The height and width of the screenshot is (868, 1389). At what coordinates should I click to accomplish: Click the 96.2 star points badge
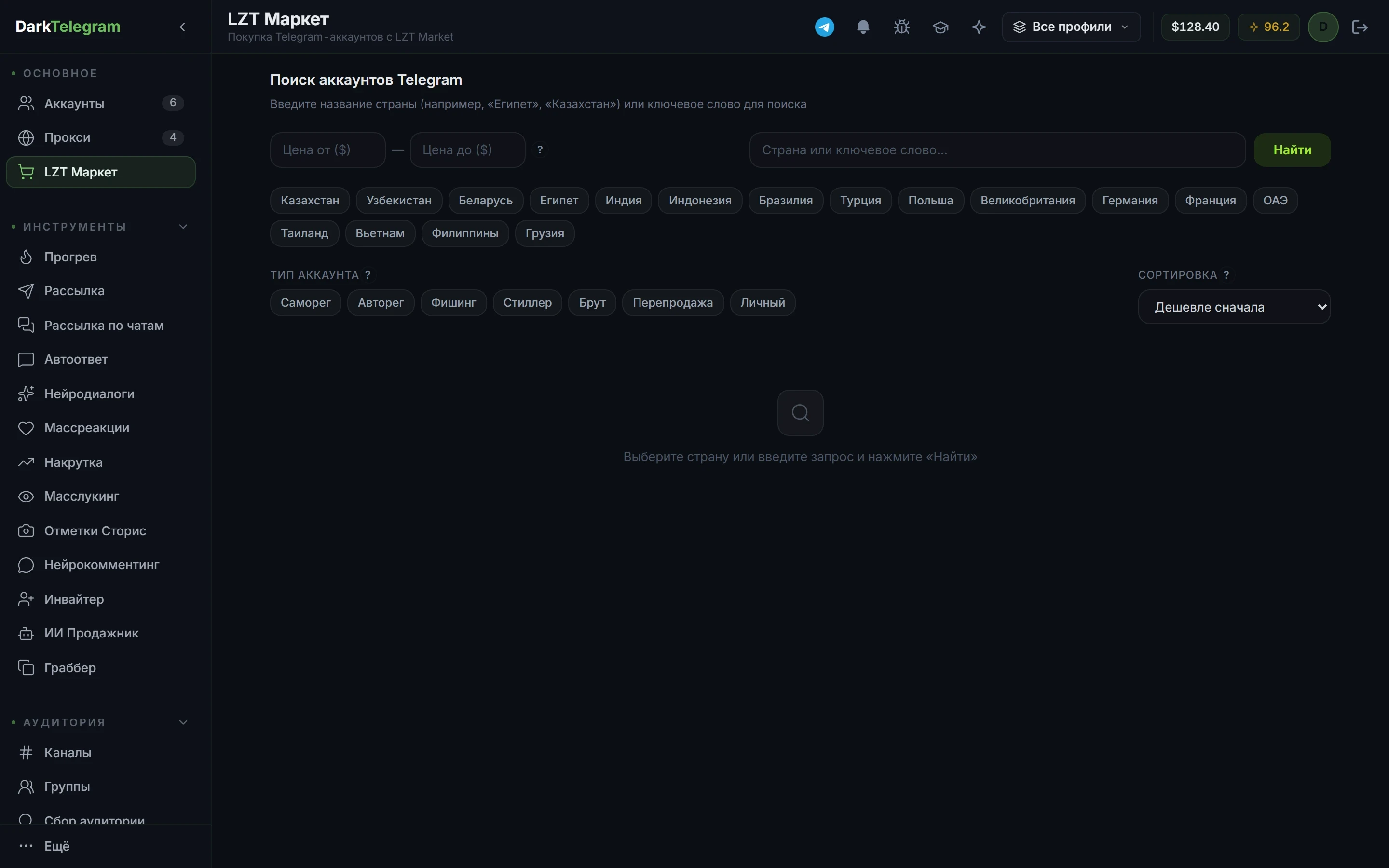tap(1268, 27)
